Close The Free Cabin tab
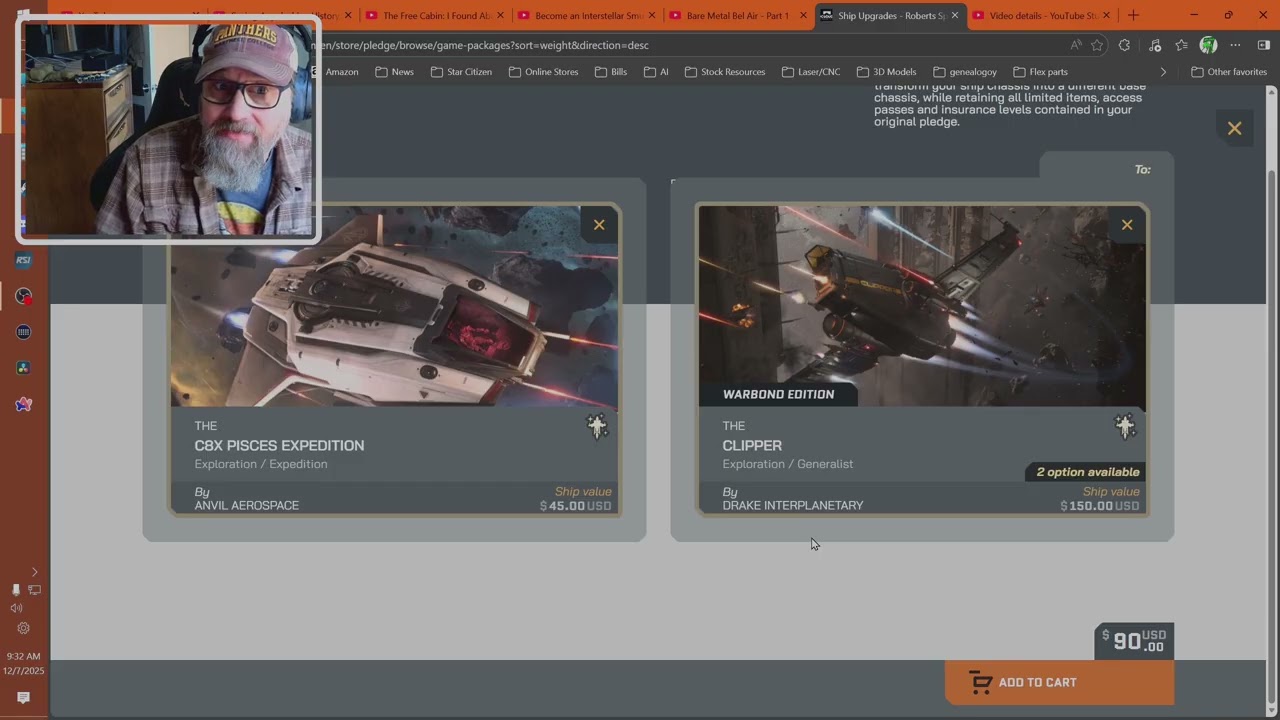Image resolution: width=1280 pixels, height=720 pixels. (500, 16)
